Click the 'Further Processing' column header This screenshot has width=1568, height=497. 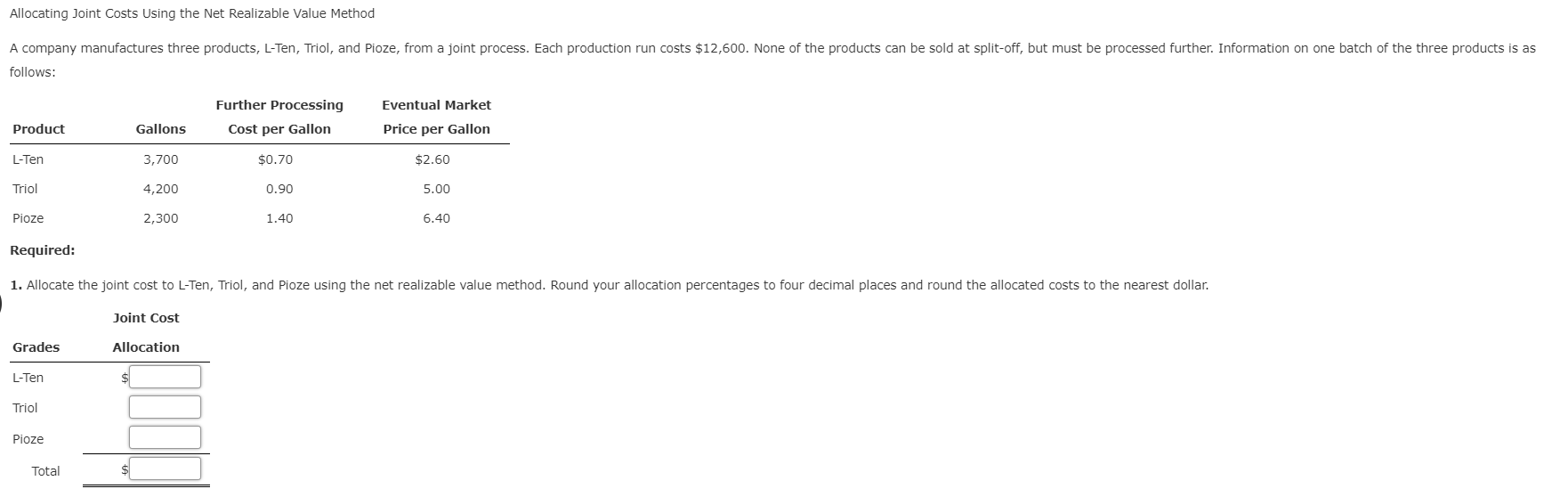tap(279, 105)
